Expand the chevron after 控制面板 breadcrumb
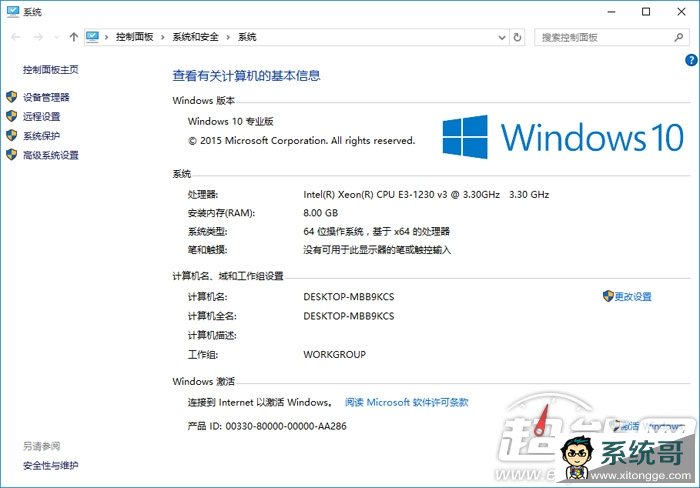700x488 pixels. pos(164,37)
